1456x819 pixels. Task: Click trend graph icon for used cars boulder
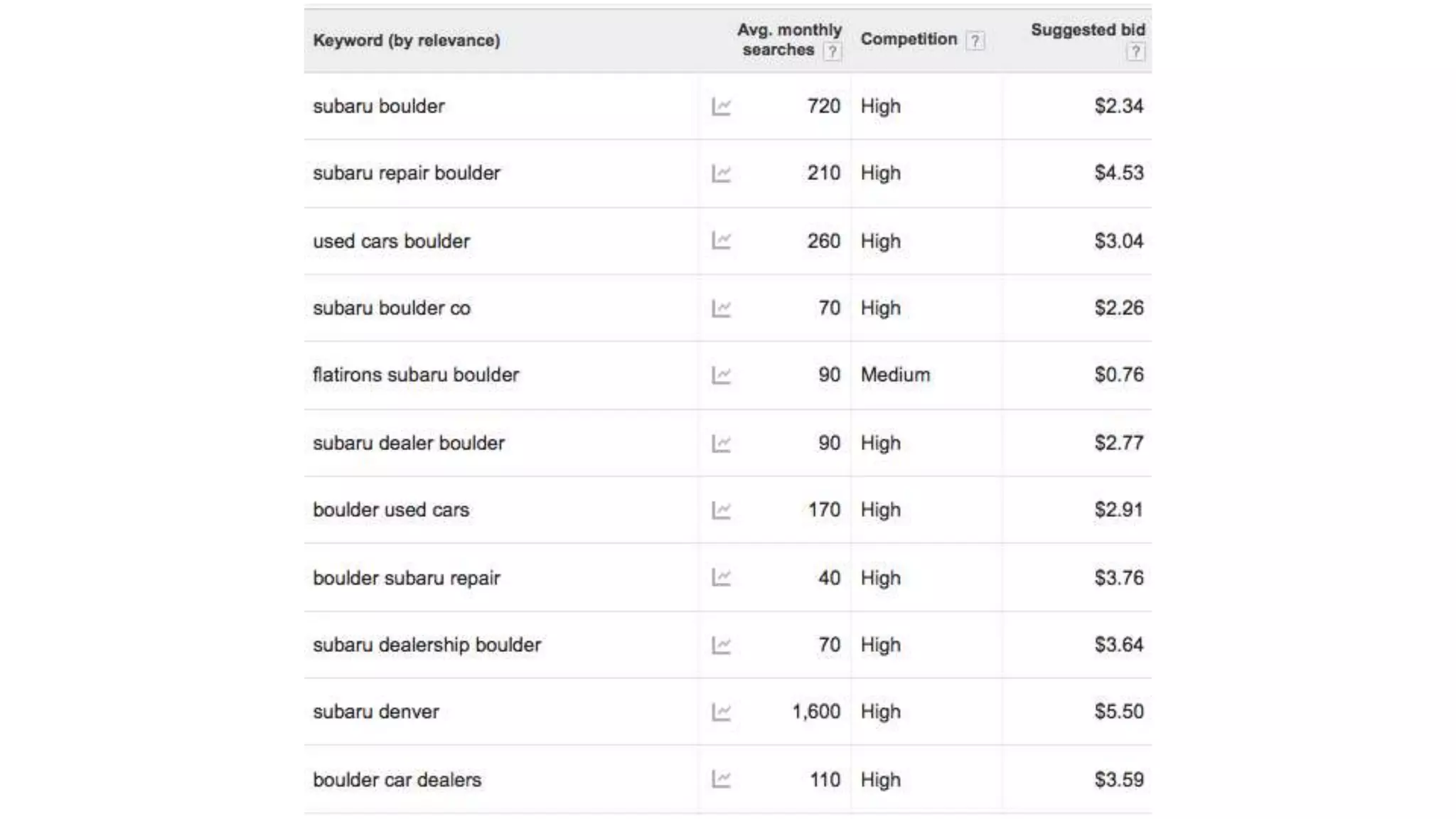721,241
